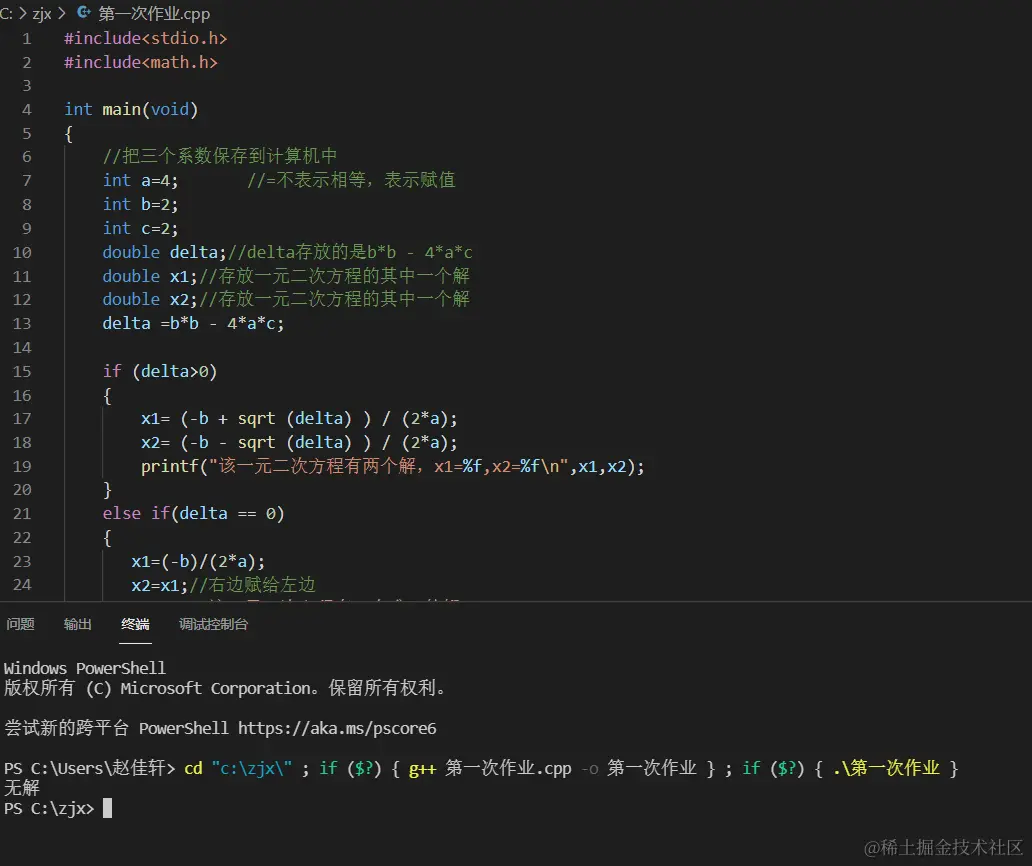Click delta =b*b - 4*a*c; line
Screen dimensions: 1032x866
(194, 323)
